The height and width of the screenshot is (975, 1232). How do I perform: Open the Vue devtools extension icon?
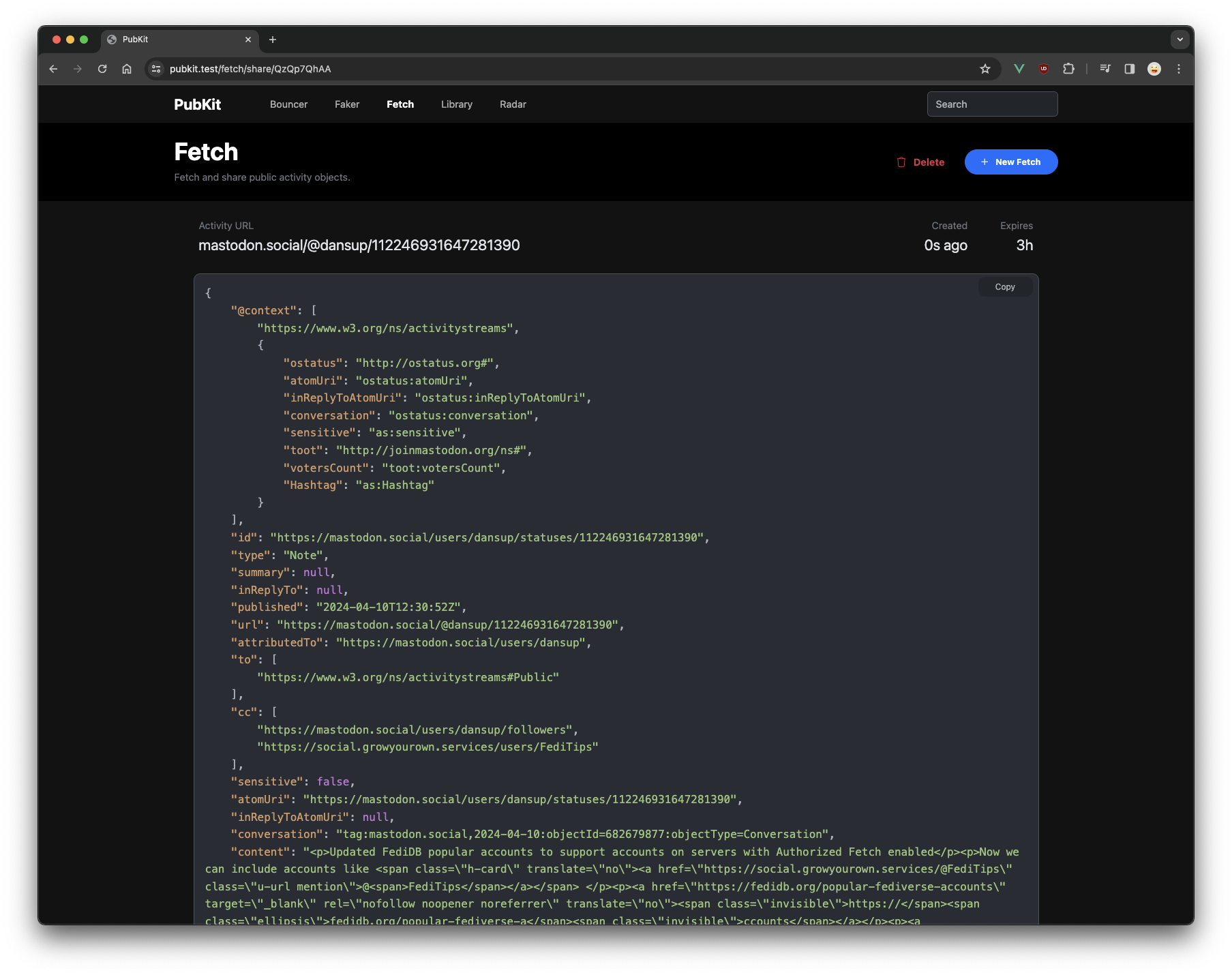(x=1019, y=69)
